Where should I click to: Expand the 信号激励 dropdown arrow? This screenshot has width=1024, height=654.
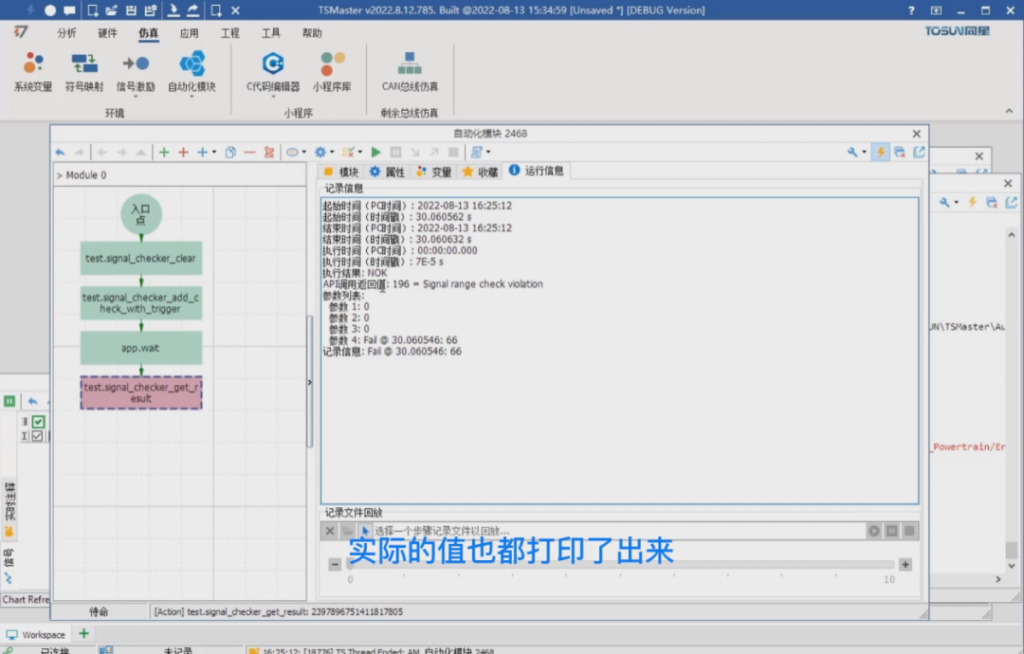point(135,97)
